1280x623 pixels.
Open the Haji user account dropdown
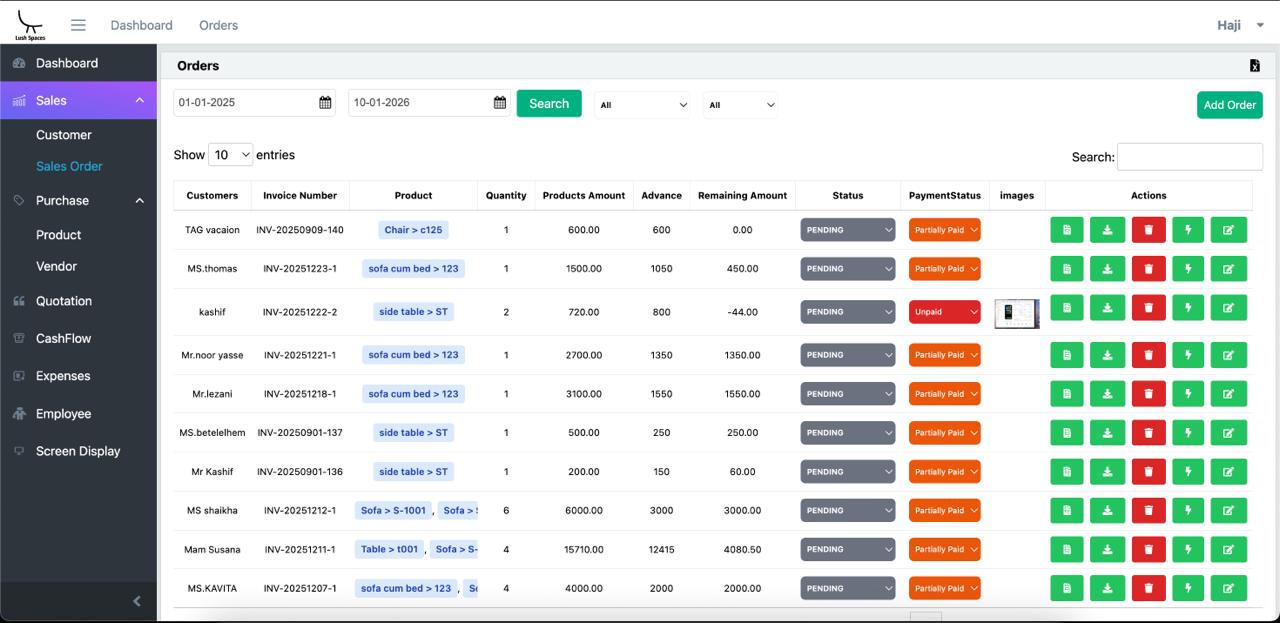coord(1240,25)
